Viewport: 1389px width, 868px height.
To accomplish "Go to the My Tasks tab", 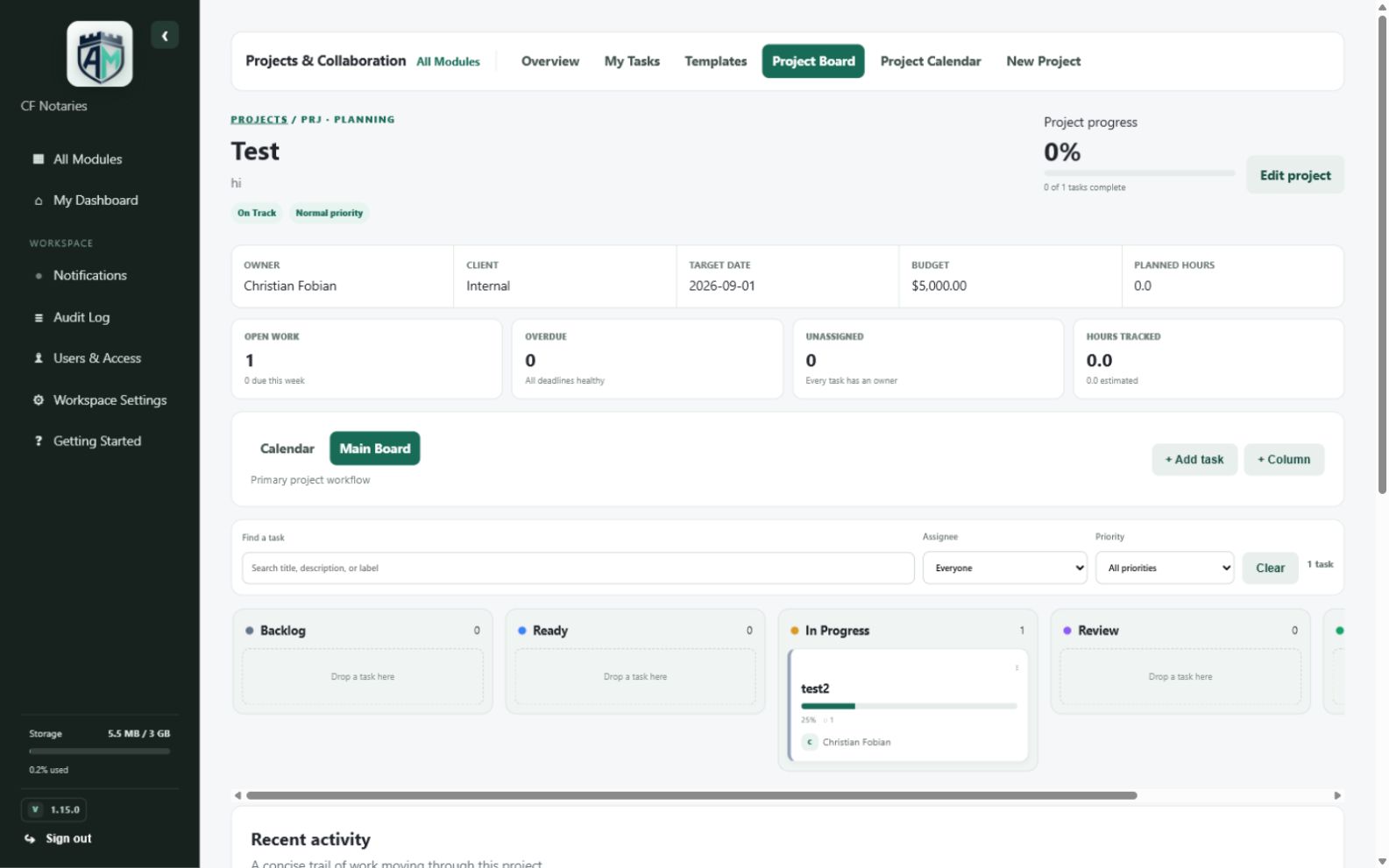I will 632,61.
